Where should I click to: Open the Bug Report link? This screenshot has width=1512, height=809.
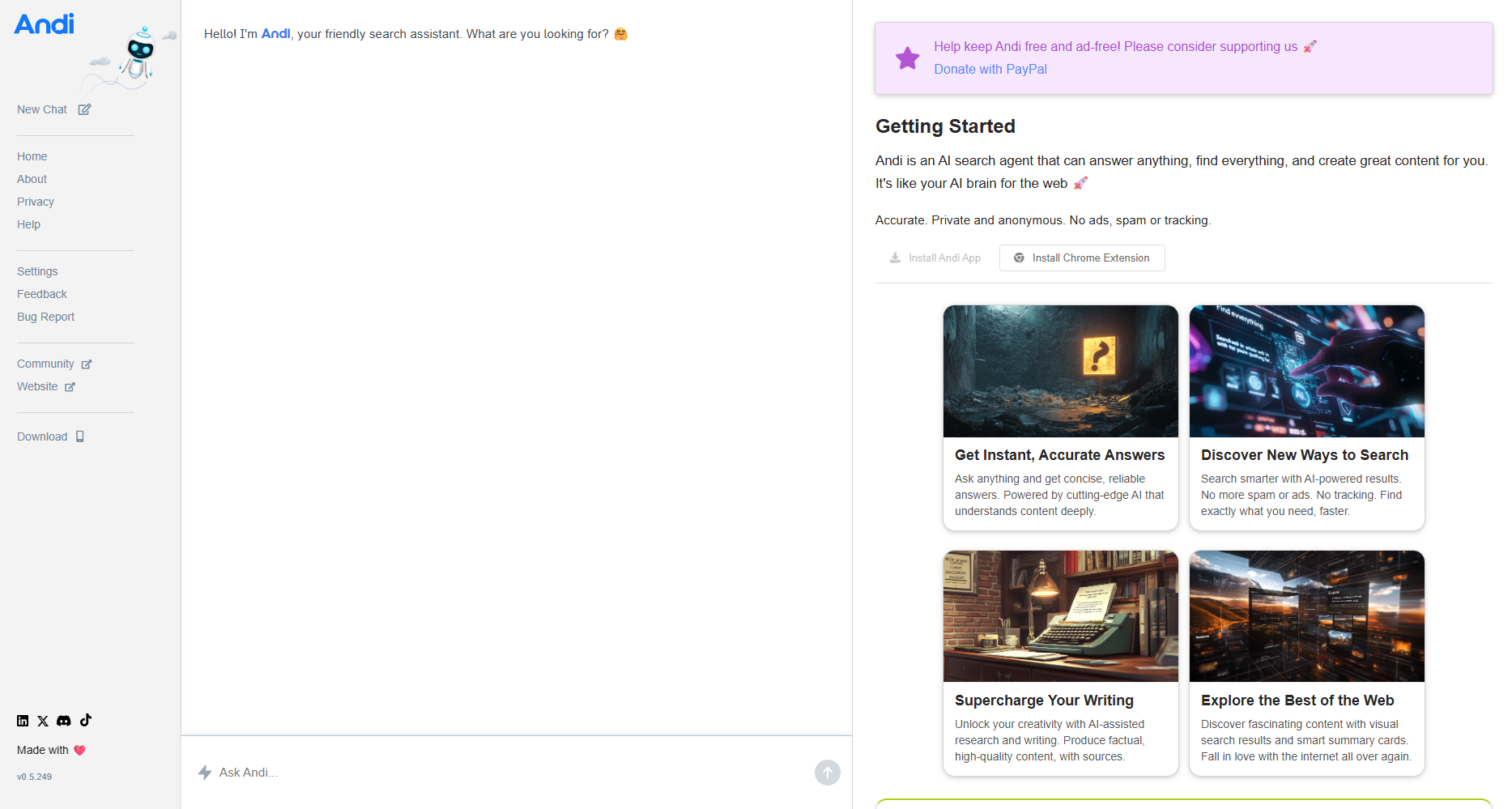tap(45, 317)
